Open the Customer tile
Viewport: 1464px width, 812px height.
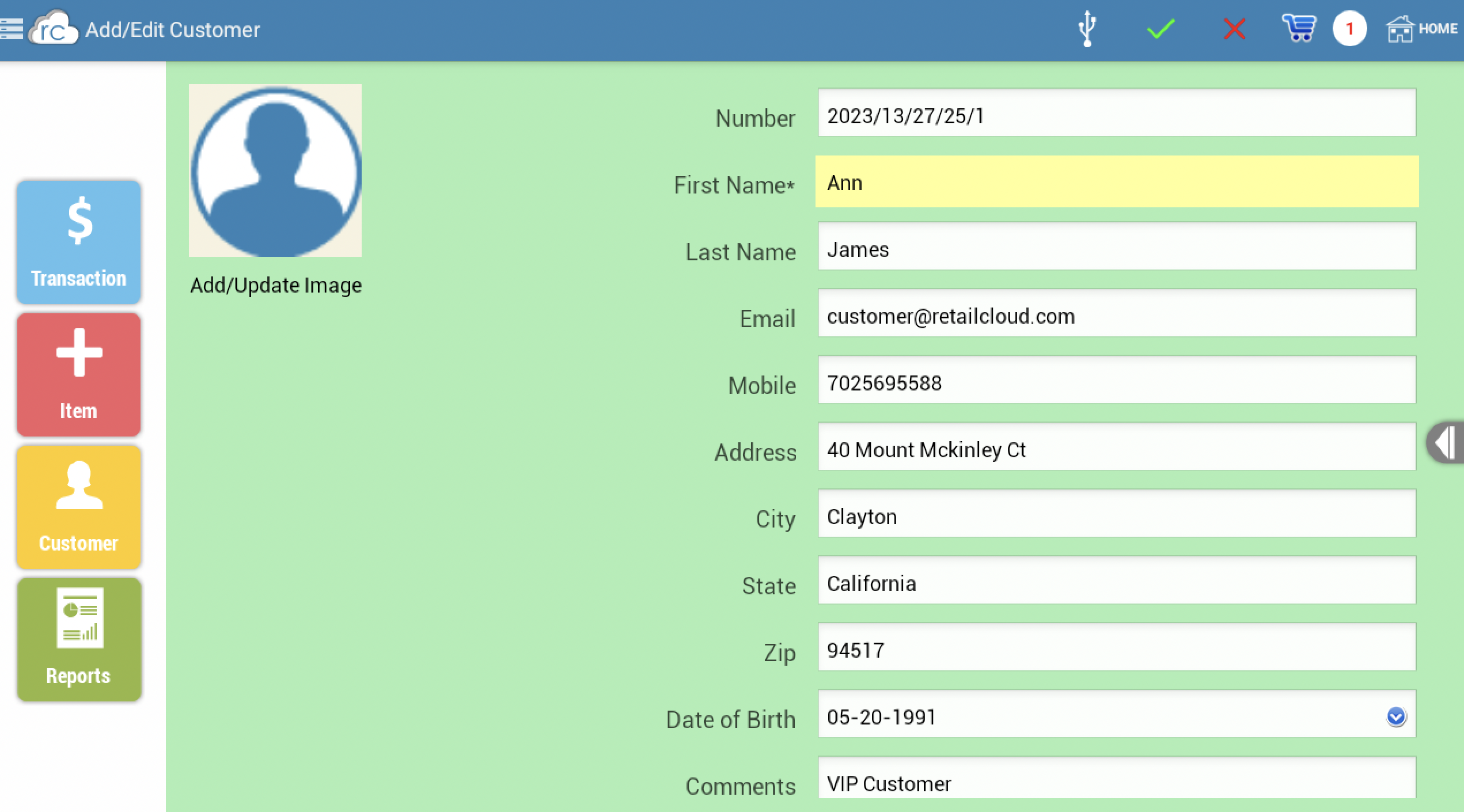79,507
